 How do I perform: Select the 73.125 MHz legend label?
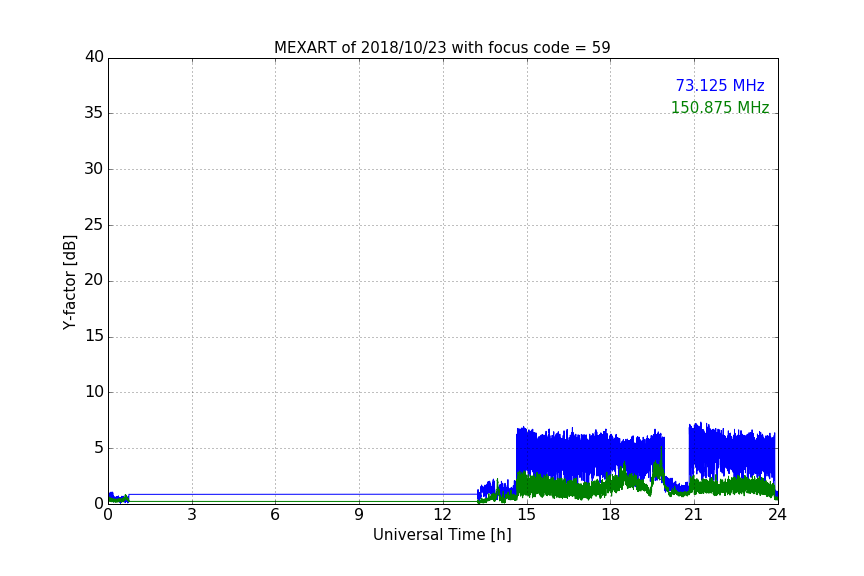point(720,86)
